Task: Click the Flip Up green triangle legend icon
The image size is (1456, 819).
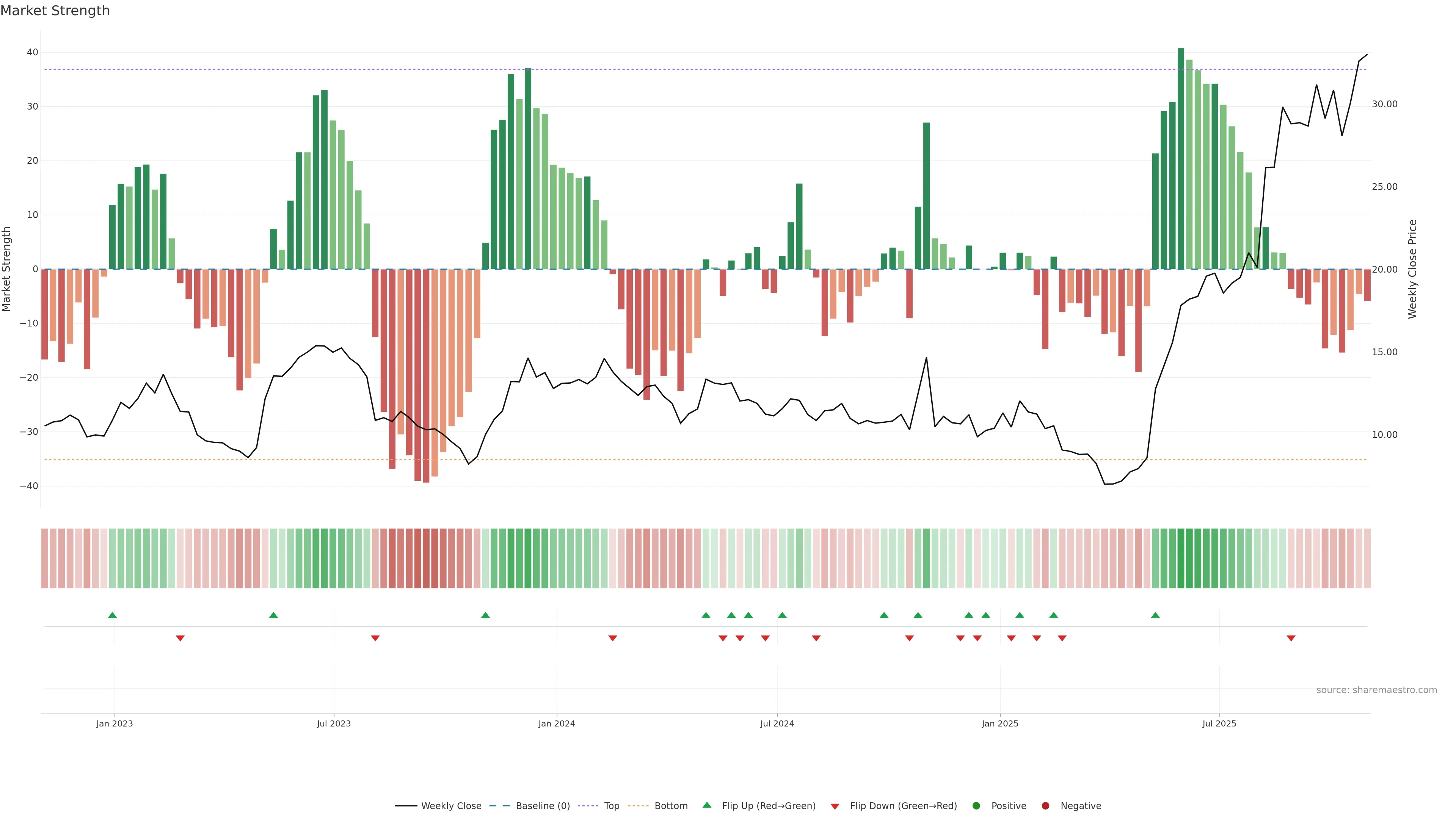Action: coord(706,805)
